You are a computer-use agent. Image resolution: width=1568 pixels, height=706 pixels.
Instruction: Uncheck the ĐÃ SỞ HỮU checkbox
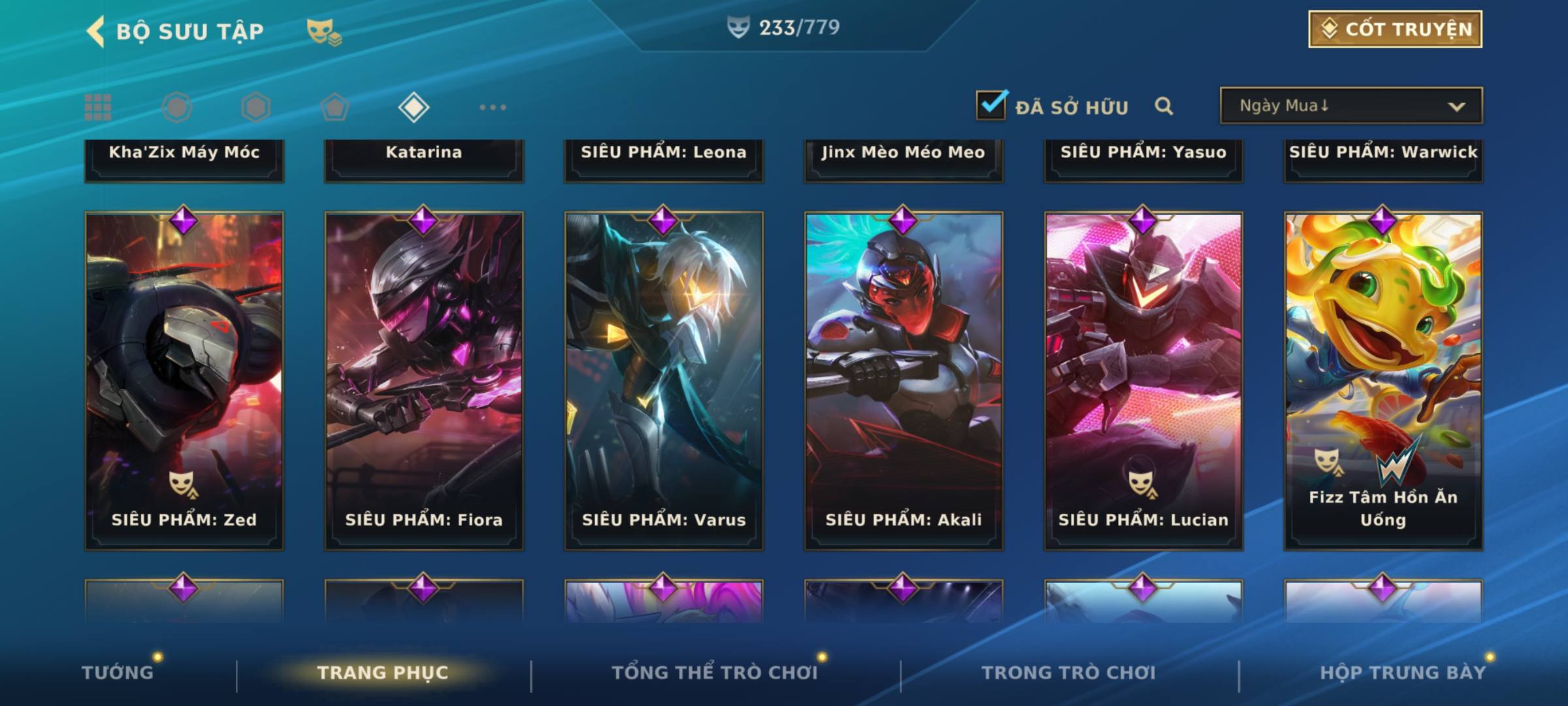click(x=991, y=105)
